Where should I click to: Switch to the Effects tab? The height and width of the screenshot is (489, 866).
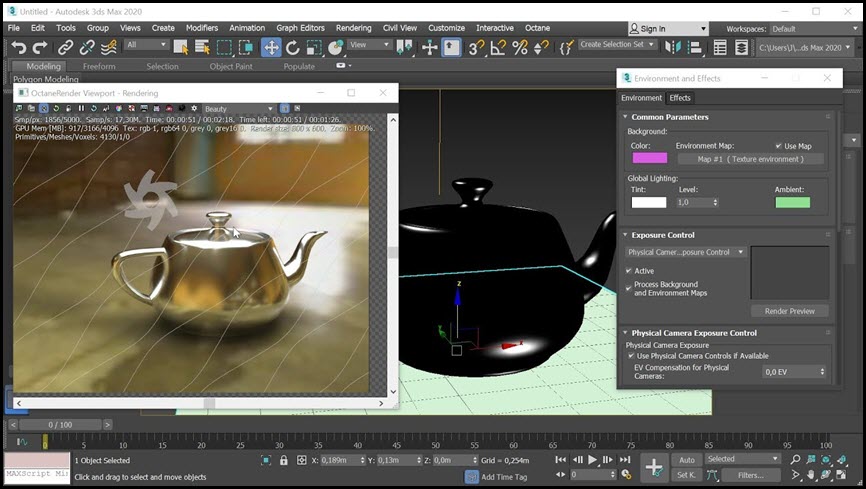click(x=680, y=98)
